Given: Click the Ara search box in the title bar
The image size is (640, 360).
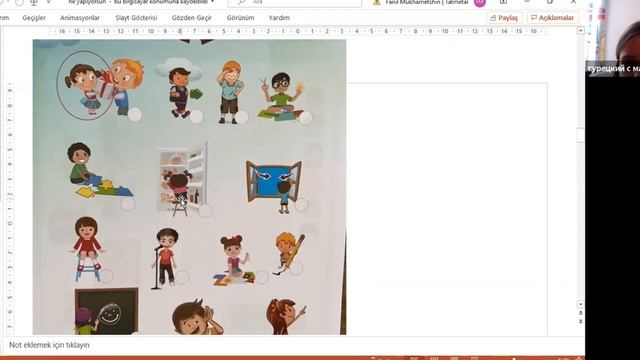Looking at the screenshot, I should point(295,3).
